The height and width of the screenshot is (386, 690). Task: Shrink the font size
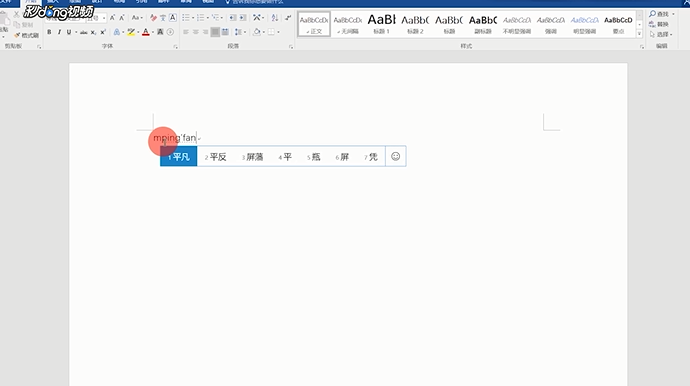point(122,18)
